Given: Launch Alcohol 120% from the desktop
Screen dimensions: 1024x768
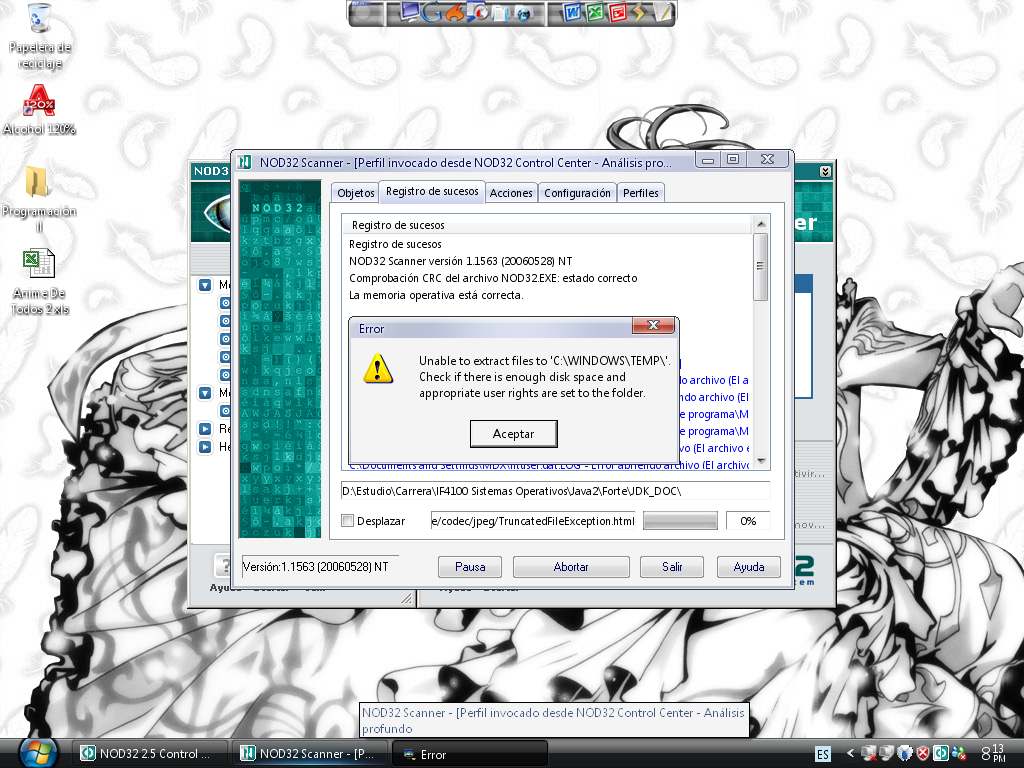Looking at the screenshot, I should [39, 110].
